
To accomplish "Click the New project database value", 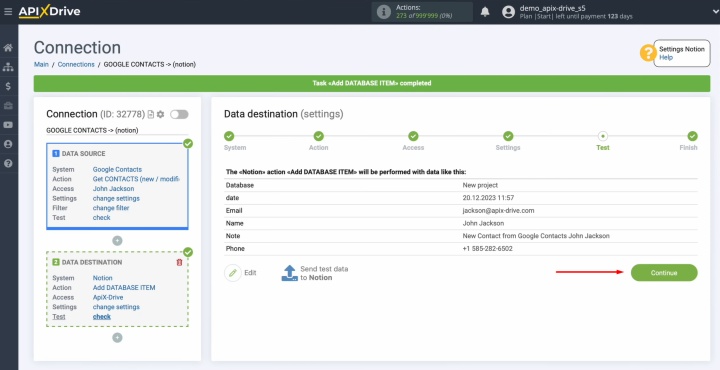I will 480,185.
